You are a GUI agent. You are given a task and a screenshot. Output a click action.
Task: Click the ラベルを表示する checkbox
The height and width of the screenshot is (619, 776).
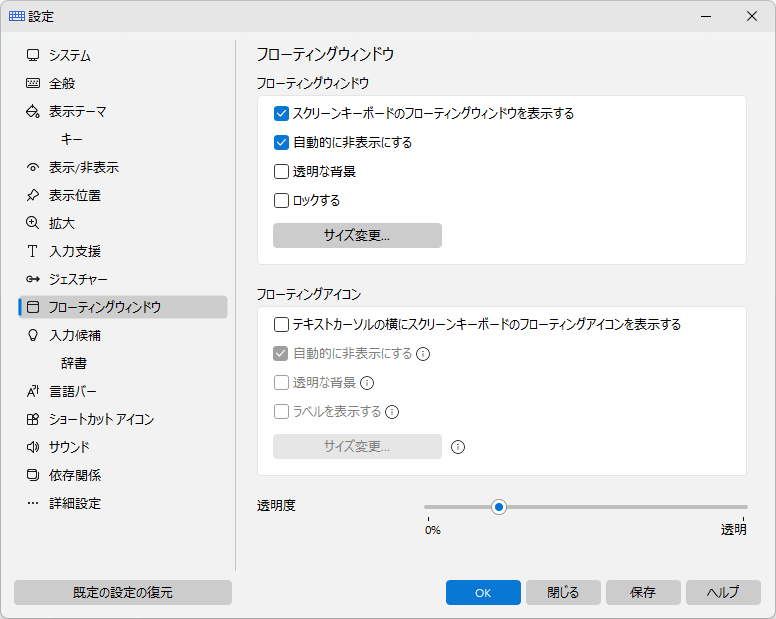[x=281, y=412]
